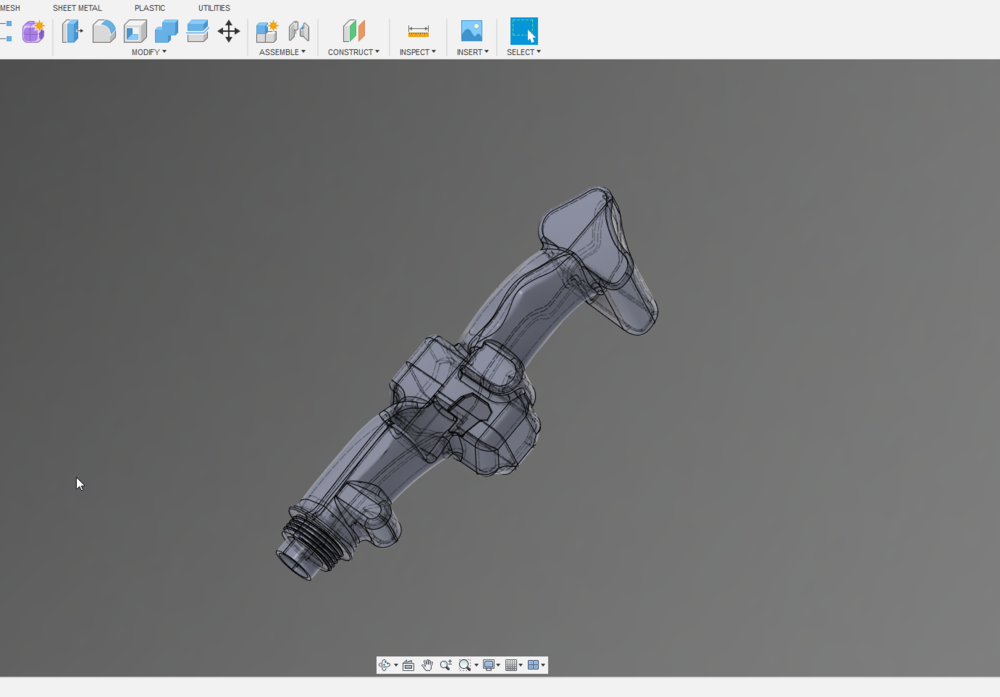This screenshot has height=697, width=1000.
Task: Open the Orbit type dropdown arrow
Action: pyautogui.click(x=396, y=665)
